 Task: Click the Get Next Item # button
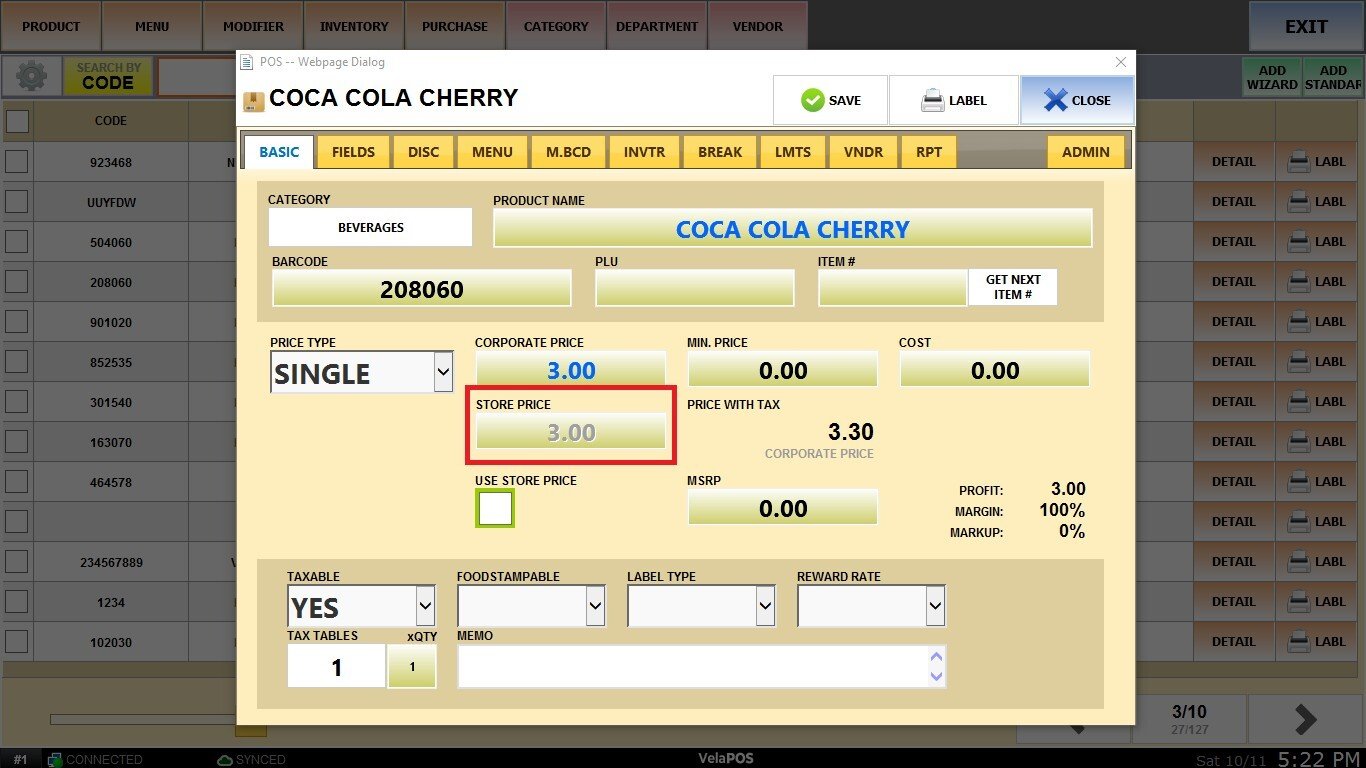[x=1012, y=287]
